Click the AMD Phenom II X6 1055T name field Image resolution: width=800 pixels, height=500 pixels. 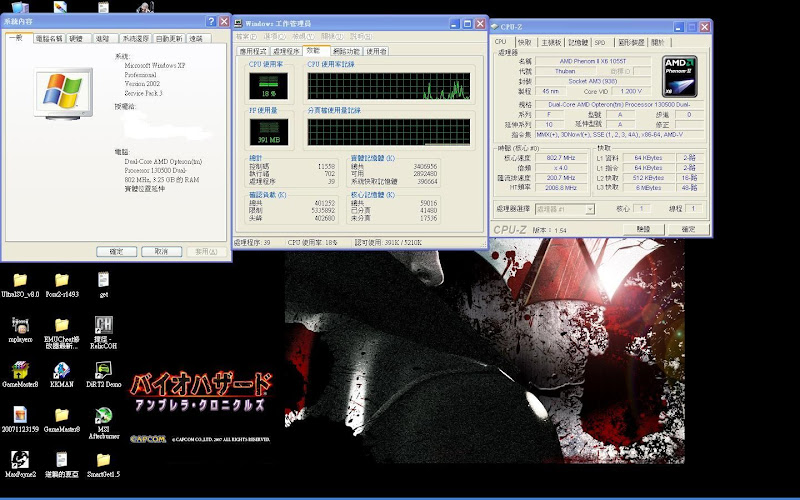(x=593, y=61)
